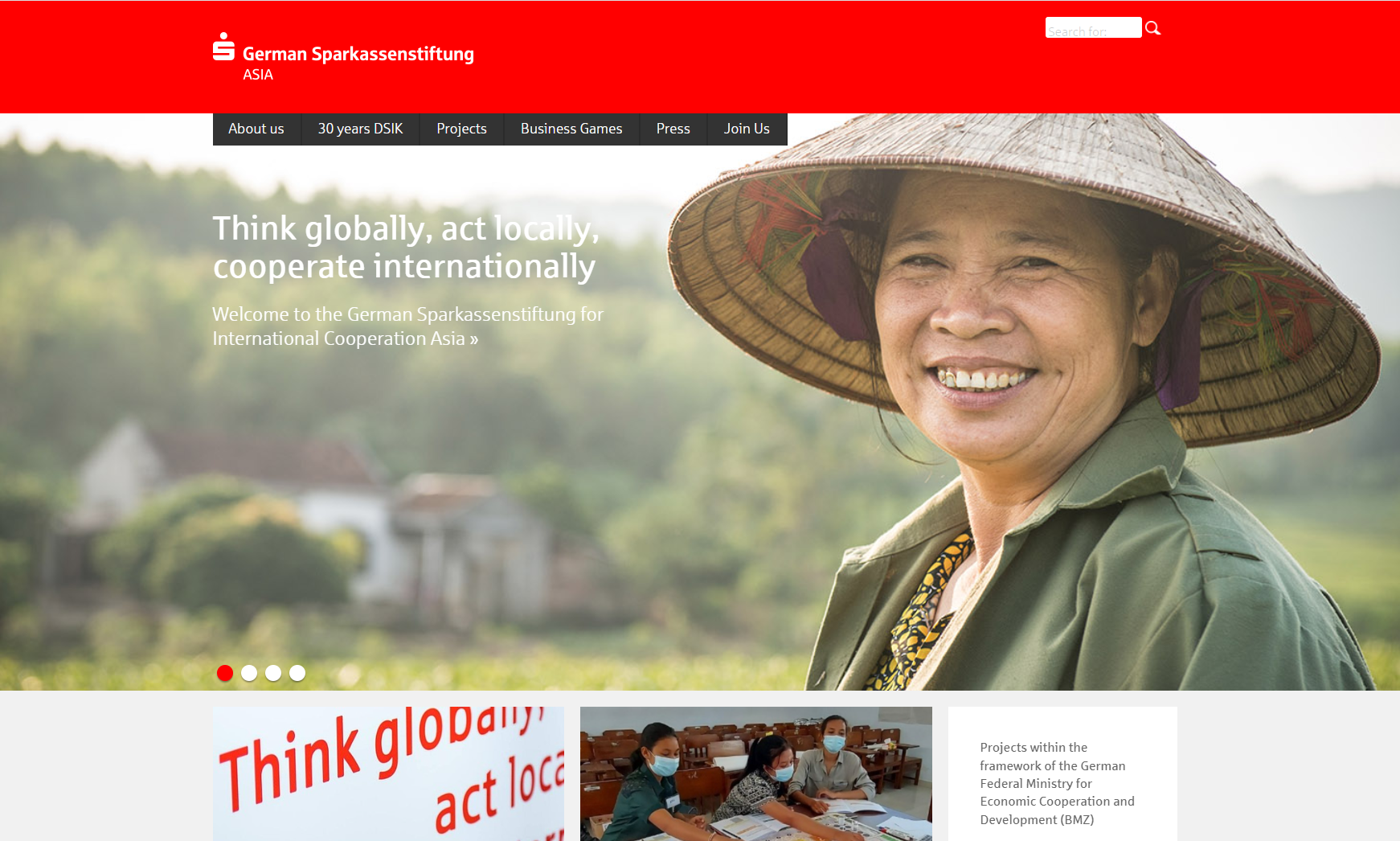
Task: Select the first red slider dot
Action: click(225, 673)
